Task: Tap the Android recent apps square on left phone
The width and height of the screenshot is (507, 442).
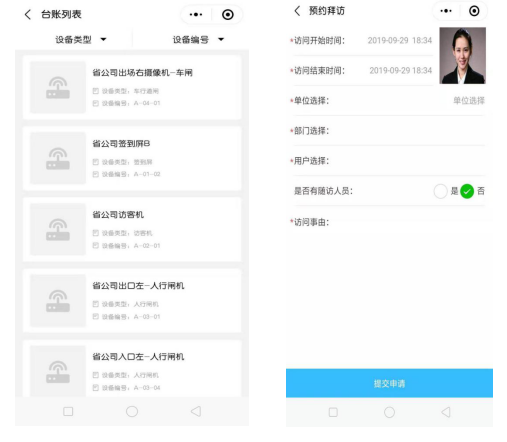Action: tap(68, 411)
